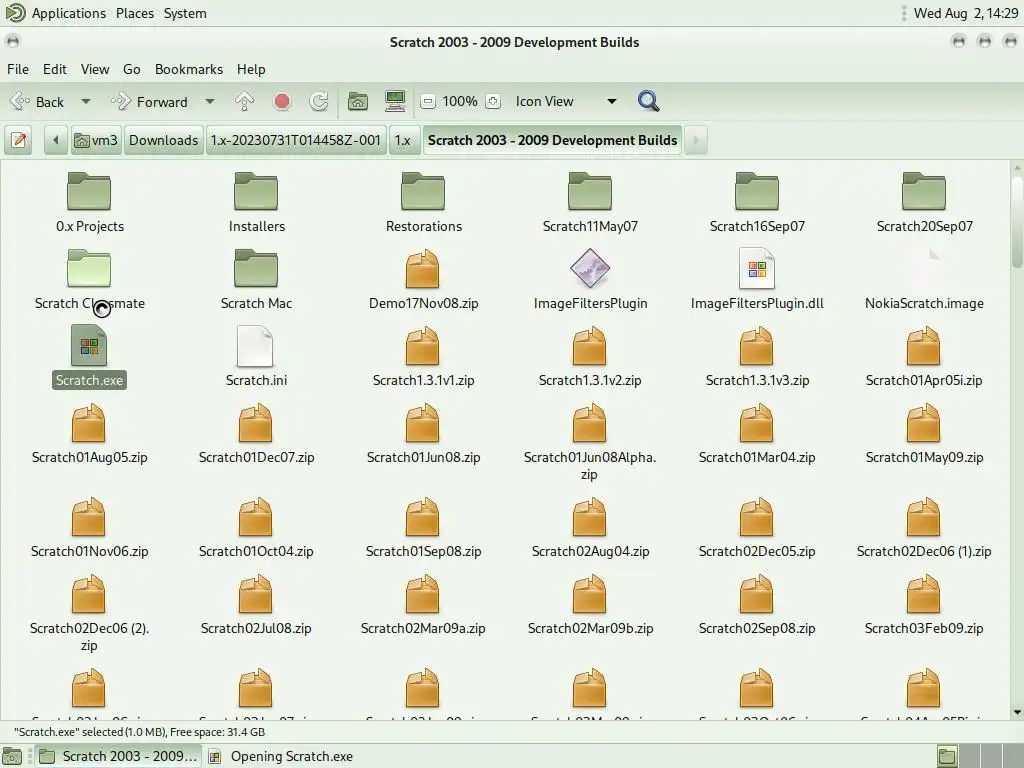Open the Places panel menu
Screen dimensions: 1024x768
[135, 13]
